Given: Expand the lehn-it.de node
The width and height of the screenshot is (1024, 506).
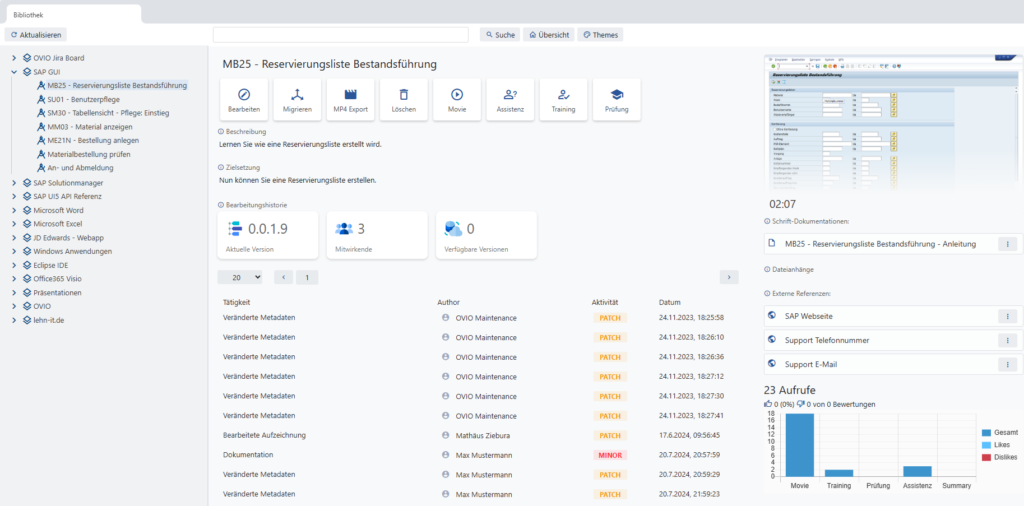Looking at the screenshot, I should point(14,320).
